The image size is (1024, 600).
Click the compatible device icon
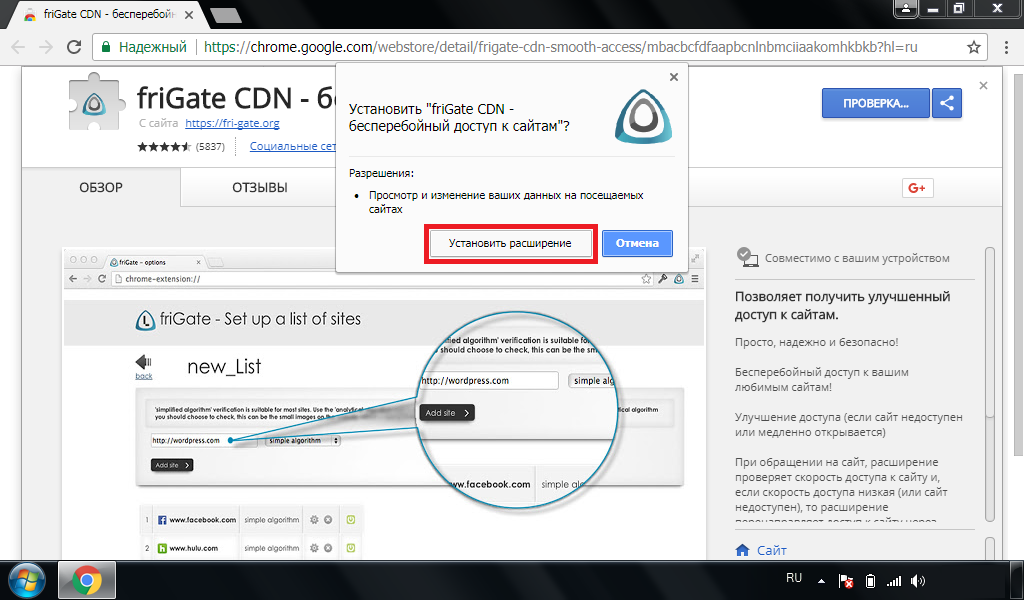[746, 257]
